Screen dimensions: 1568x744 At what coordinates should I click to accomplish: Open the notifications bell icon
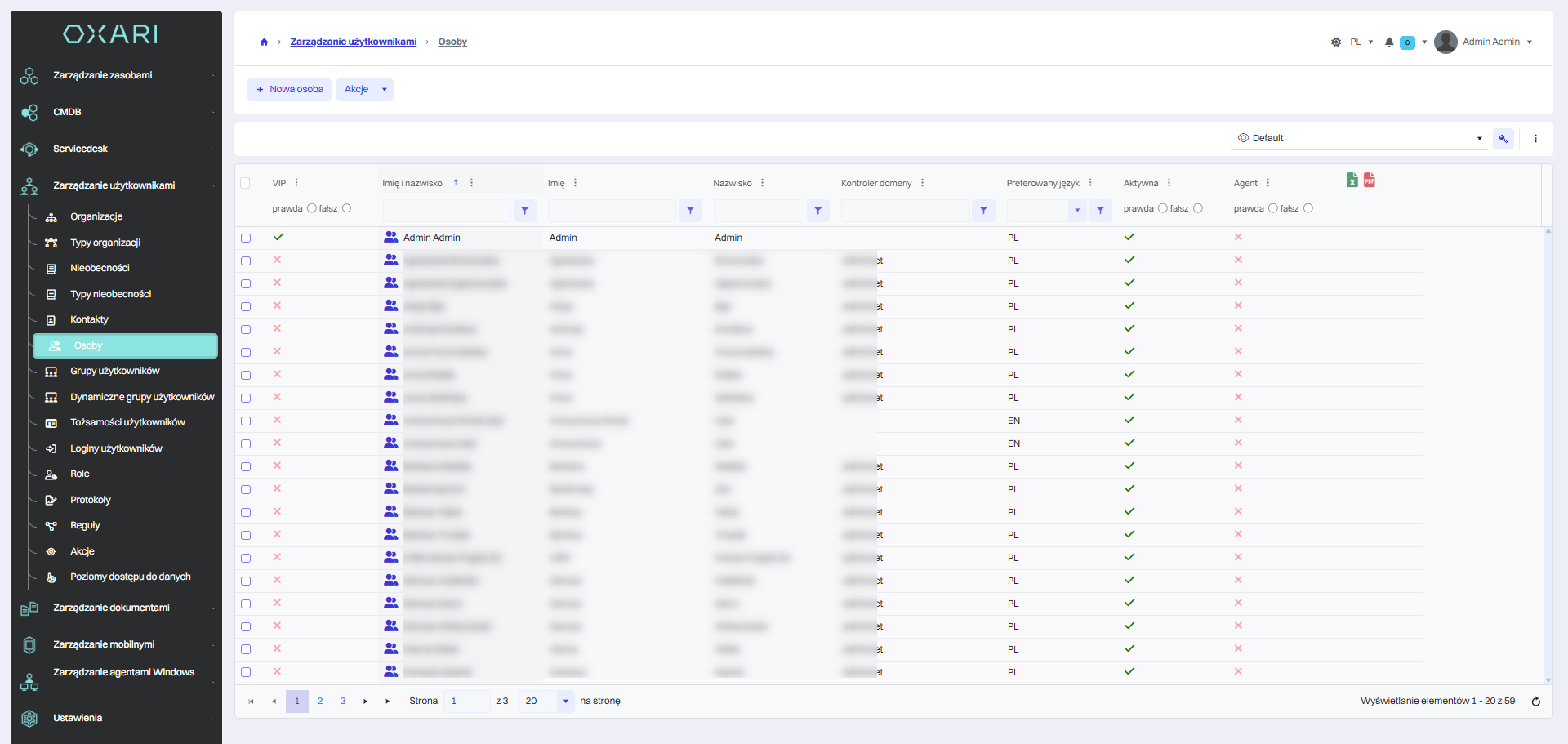tap(1389, 42)
